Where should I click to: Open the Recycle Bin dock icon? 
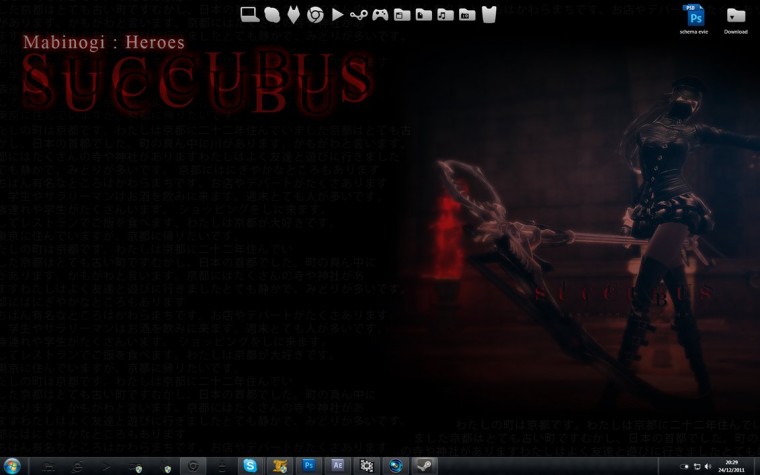coord(489,15)
